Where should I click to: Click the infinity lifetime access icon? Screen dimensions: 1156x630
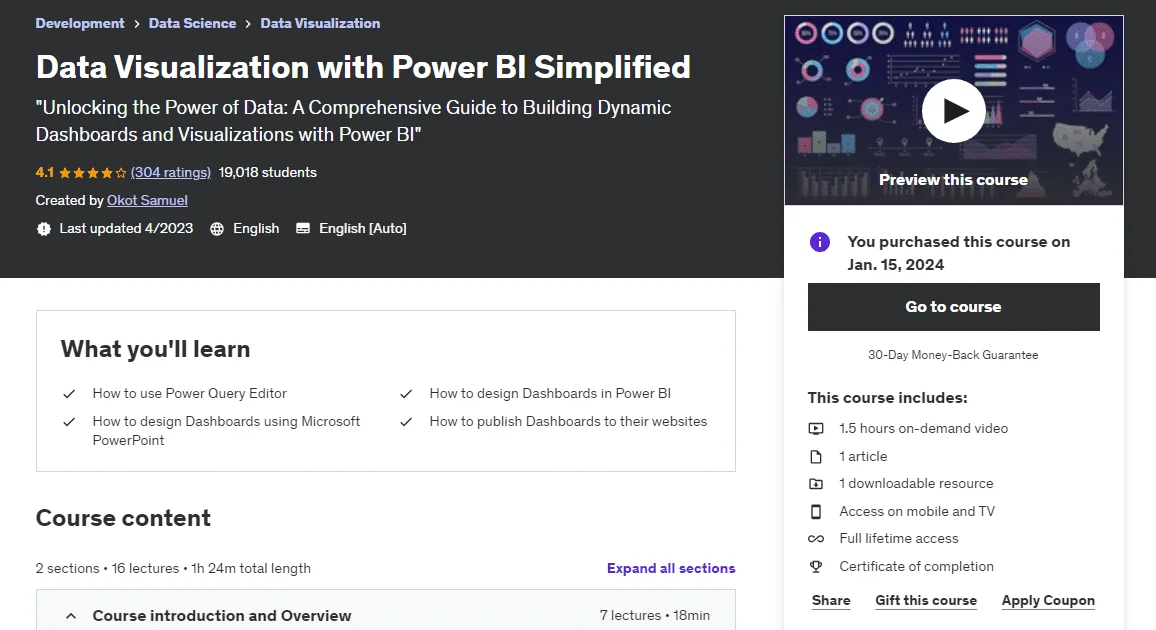816,539
